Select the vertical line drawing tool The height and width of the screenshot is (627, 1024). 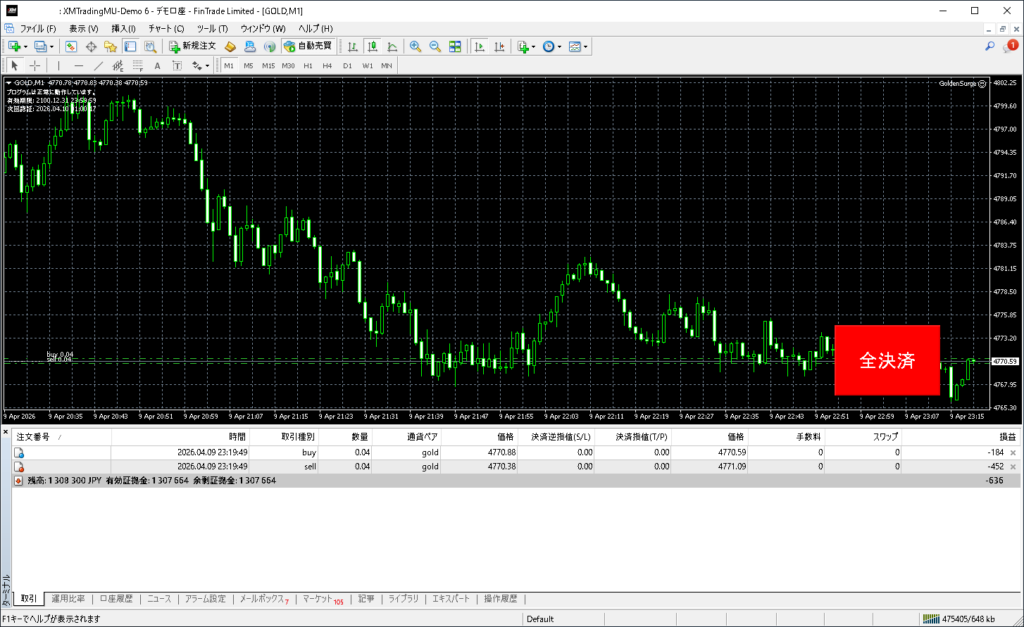(58, 65)
